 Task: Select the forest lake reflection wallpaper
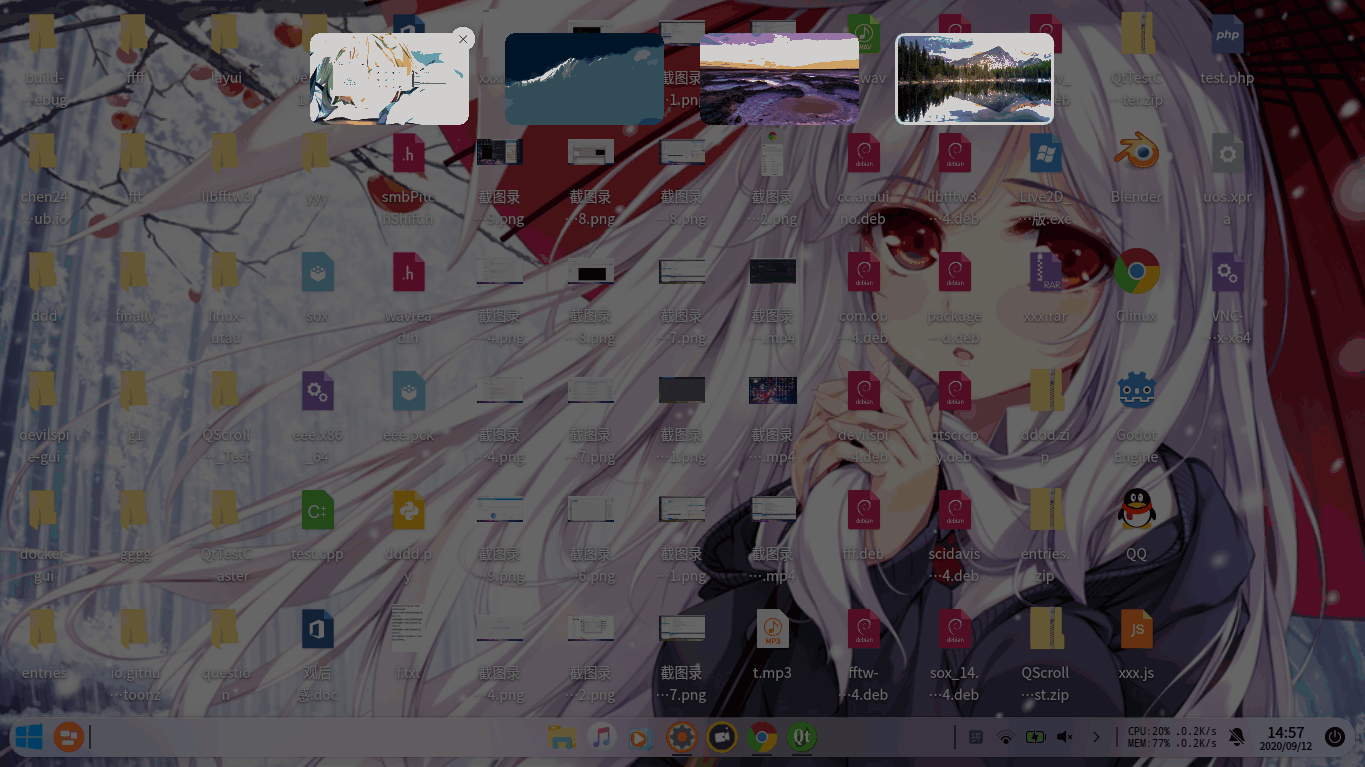[x=974, y=79]
